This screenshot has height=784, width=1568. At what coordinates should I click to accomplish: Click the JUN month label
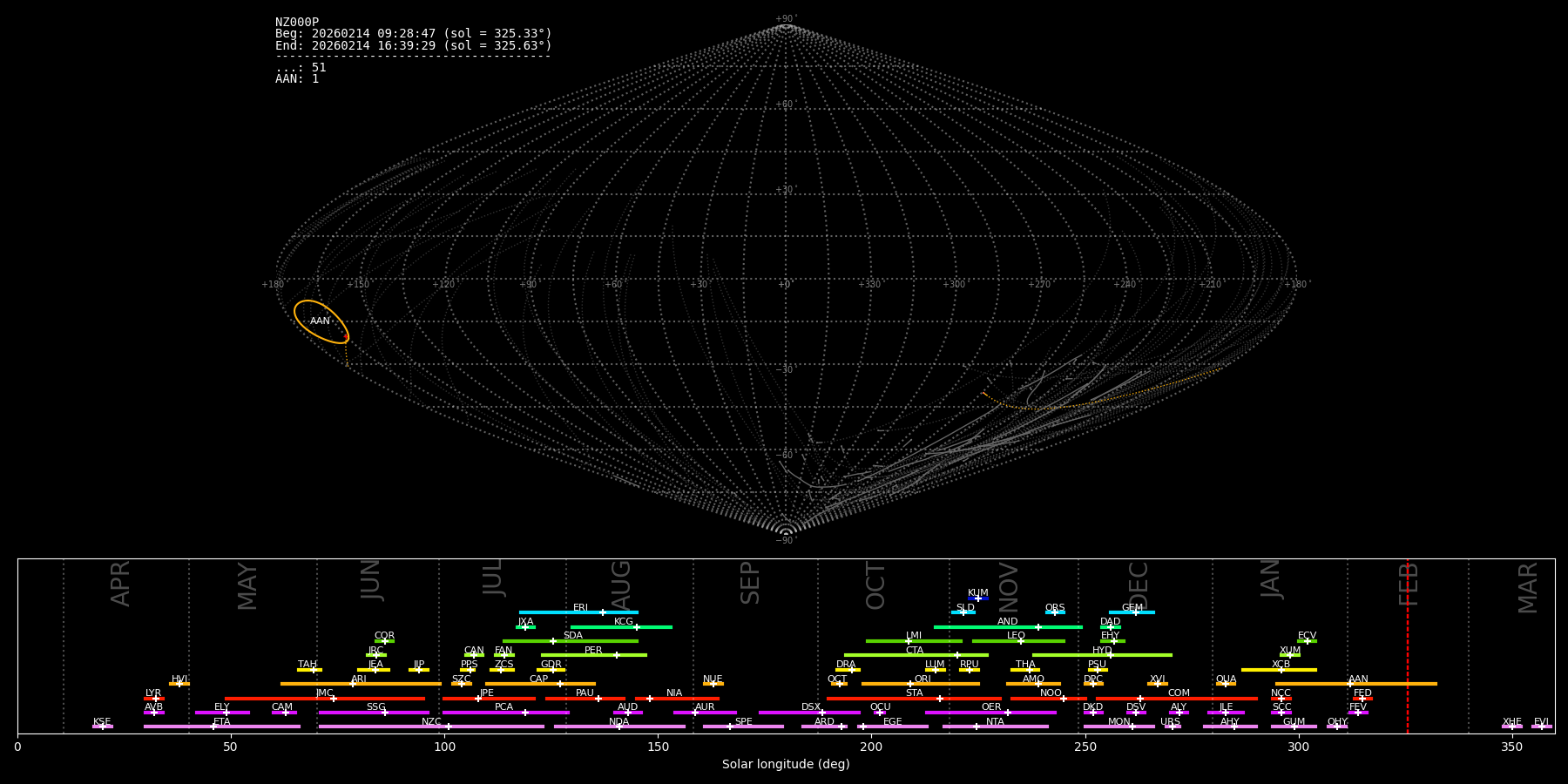click(x=371, y=580)
